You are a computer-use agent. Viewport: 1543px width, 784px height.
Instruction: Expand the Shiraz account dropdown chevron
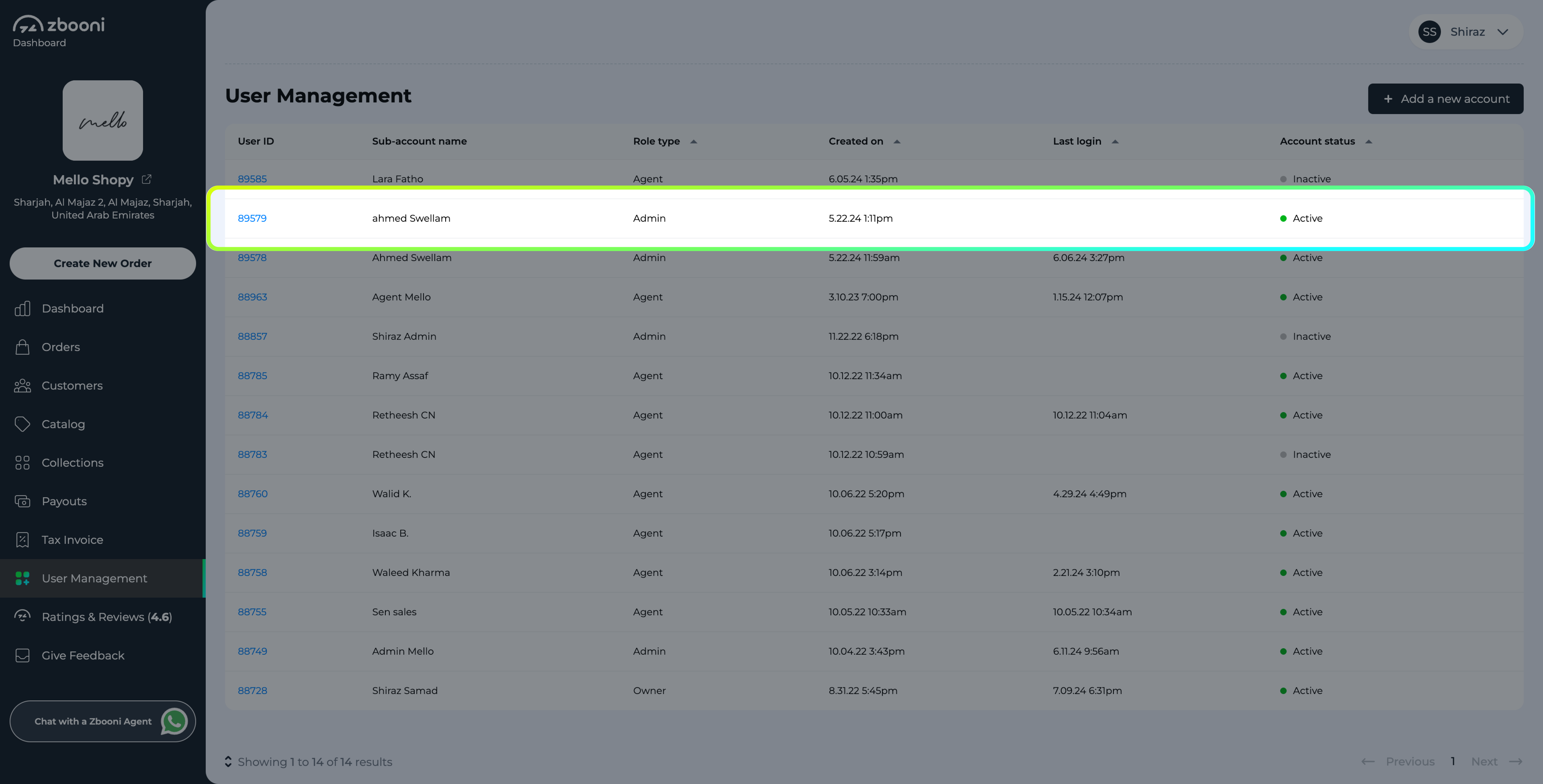tap(1503, 32)
